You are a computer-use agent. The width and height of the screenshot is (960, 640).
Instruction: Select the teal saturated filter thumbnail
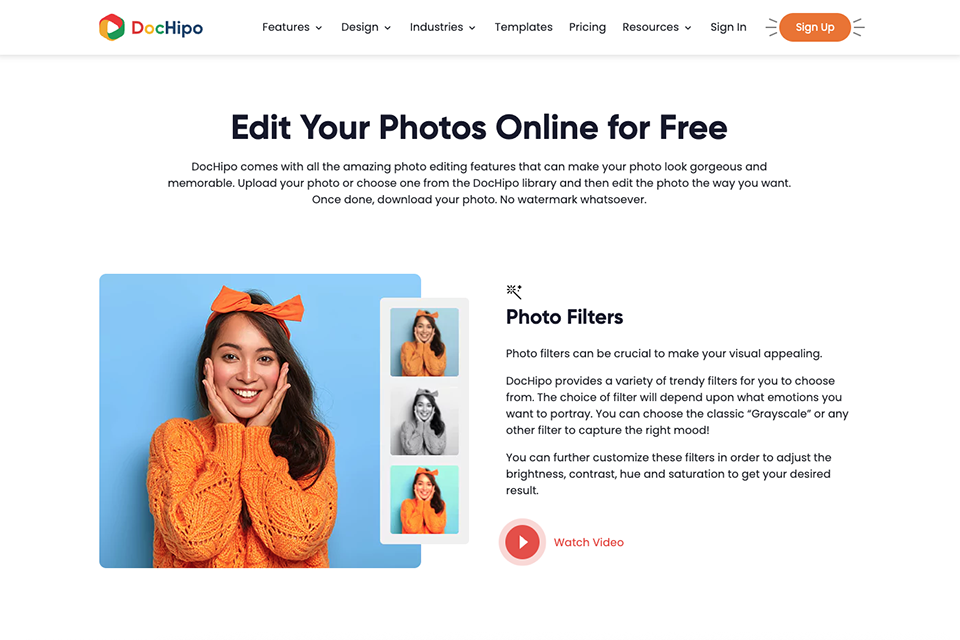(424, 499)
